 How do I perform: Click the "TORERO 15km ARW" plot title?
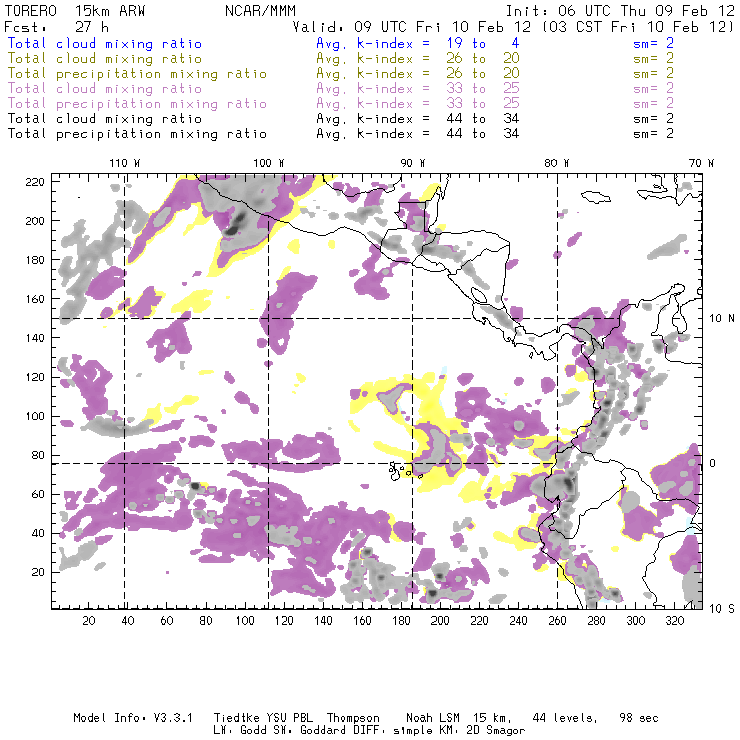point(75,11)
